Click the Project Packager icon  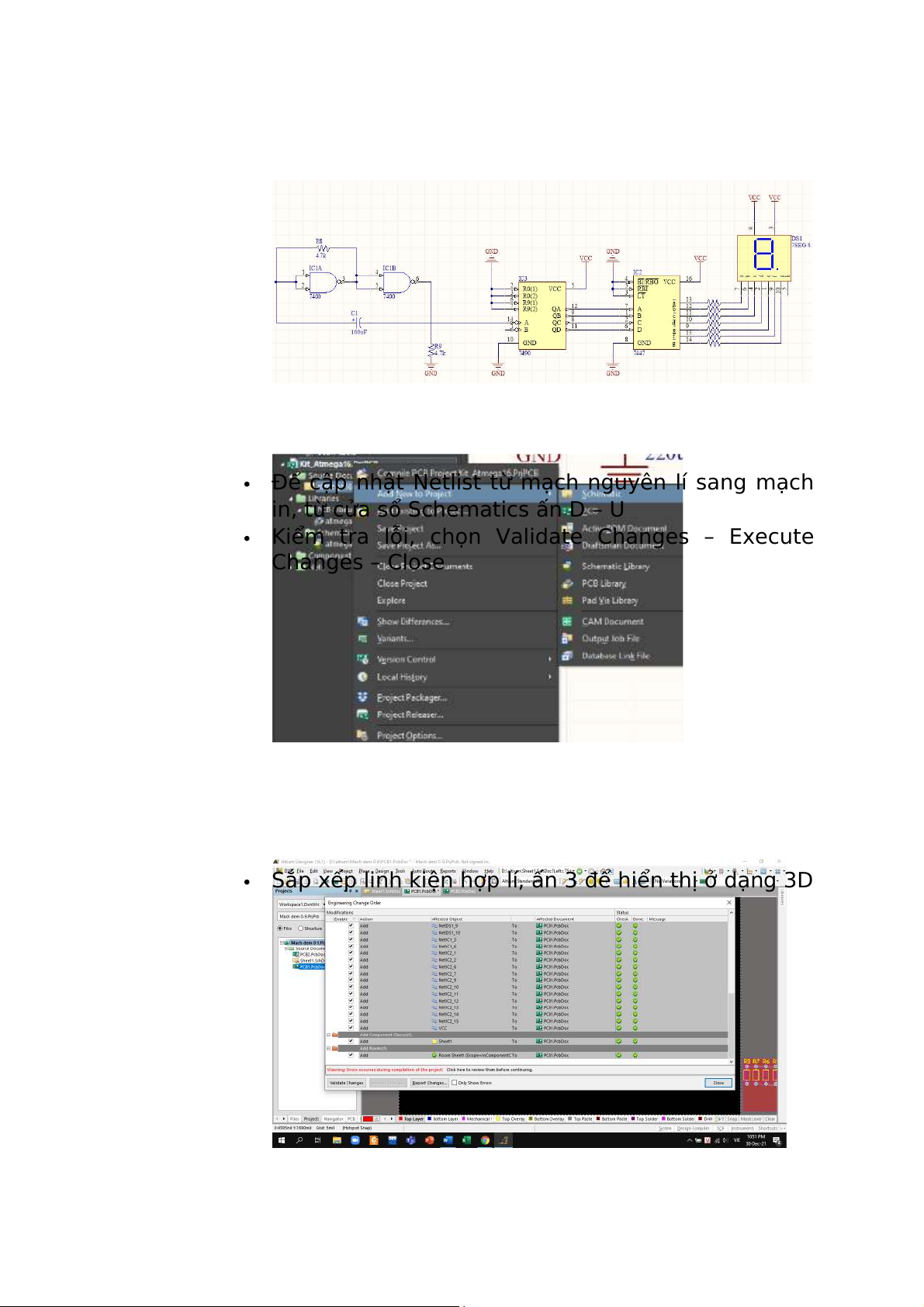point(362,697)
